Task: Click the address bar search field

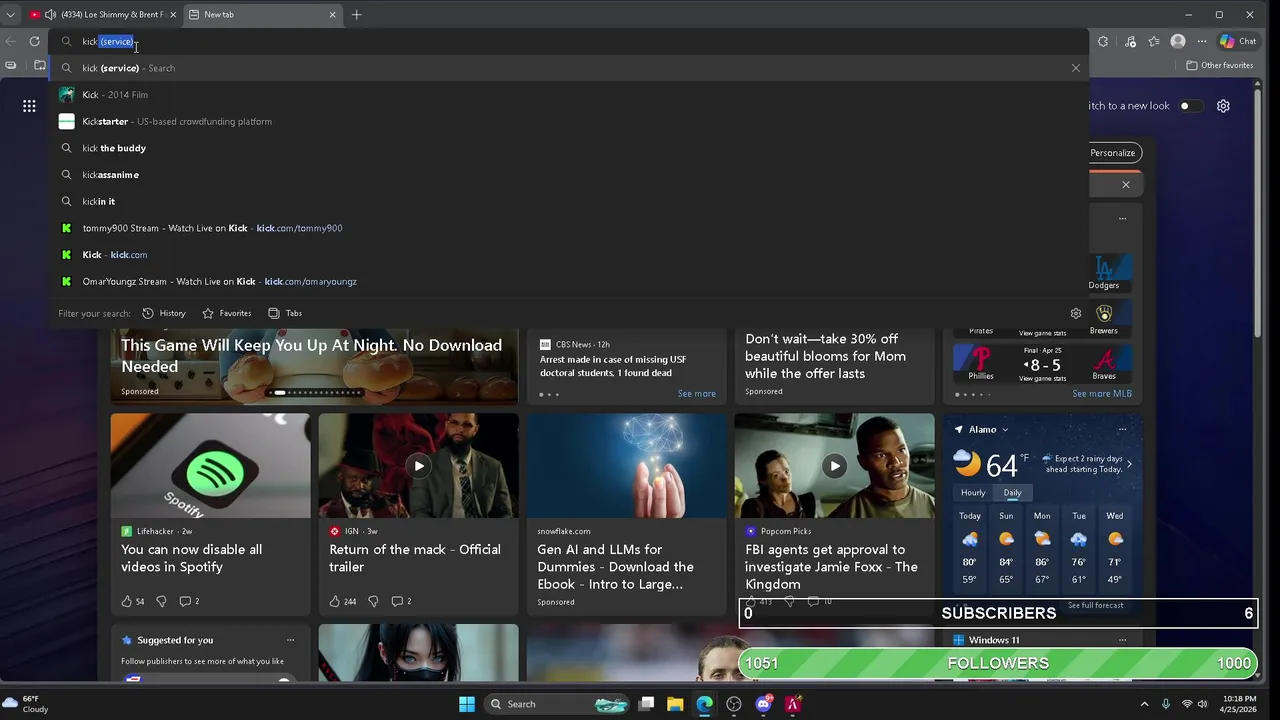Action: pyautogui.click(x=570, y=41)
